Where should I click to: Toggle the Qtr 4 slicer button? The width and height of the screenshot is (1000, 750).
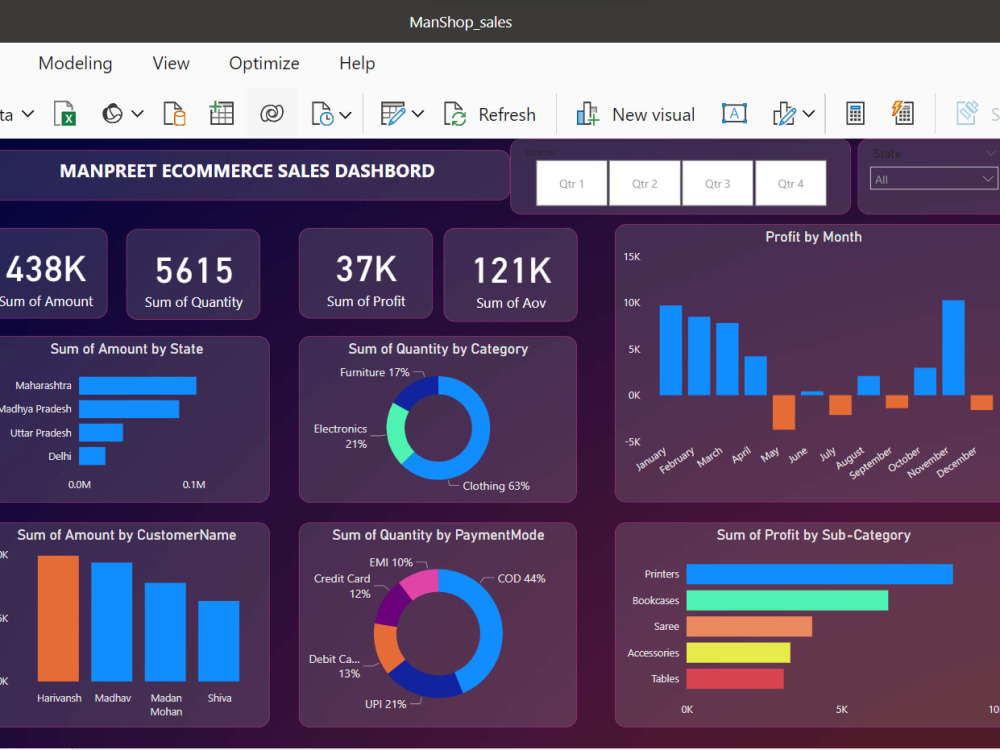791,183
